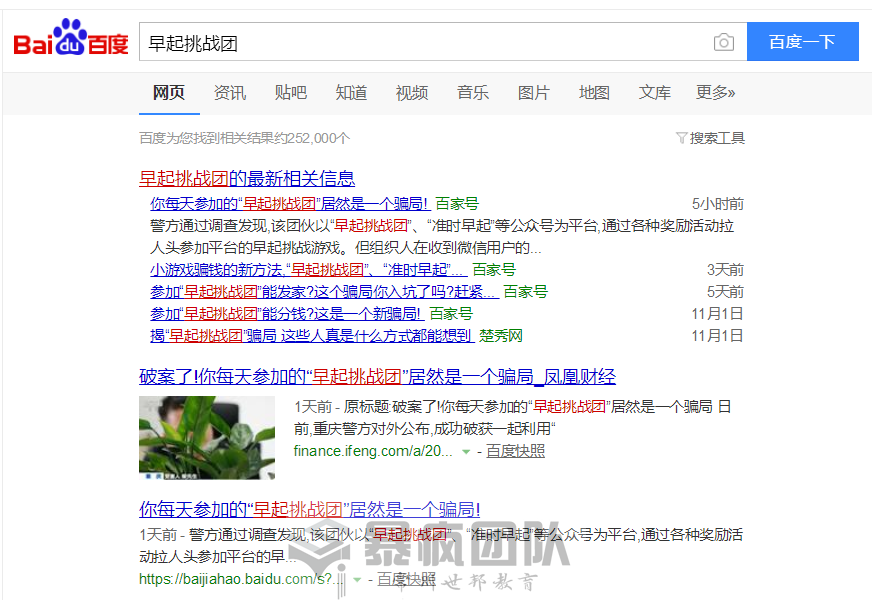Image resolution: width=872 pixels, height=600 pixels.
Task: Click the baijiahao.baidu.com result URL
Action: tap(242, 579)
